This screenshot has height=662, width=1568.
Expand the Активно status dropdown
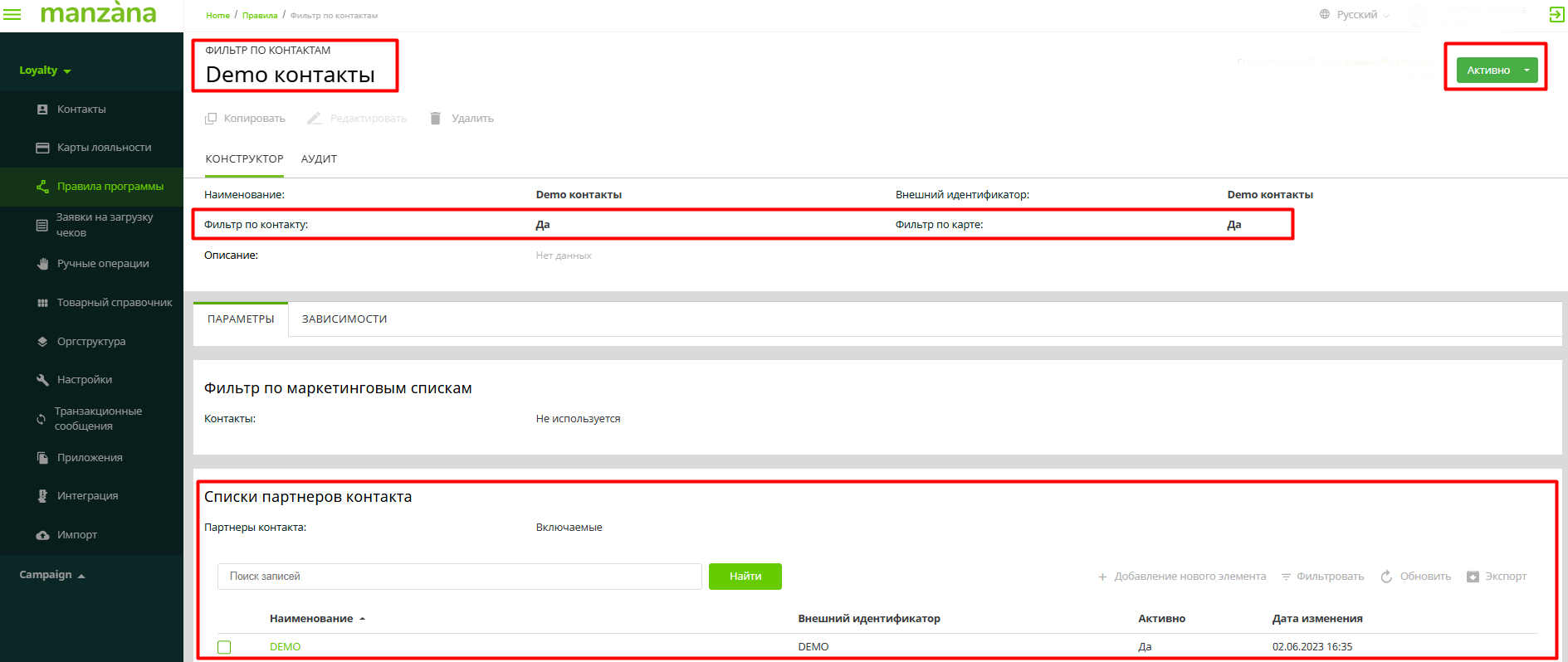point(1526,71)
